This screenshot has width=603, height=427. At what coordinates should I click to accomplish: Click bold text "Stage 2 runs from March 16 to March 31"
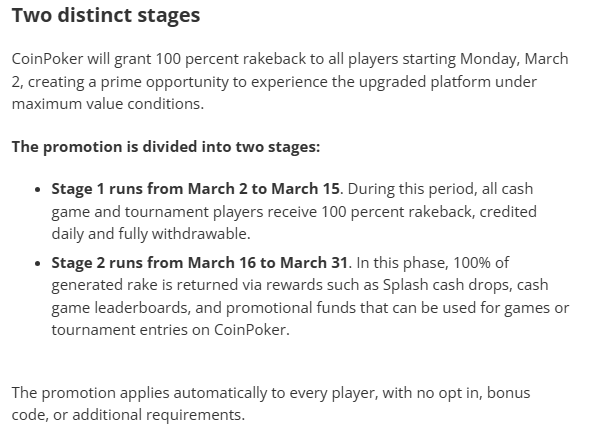click(200, 263)
